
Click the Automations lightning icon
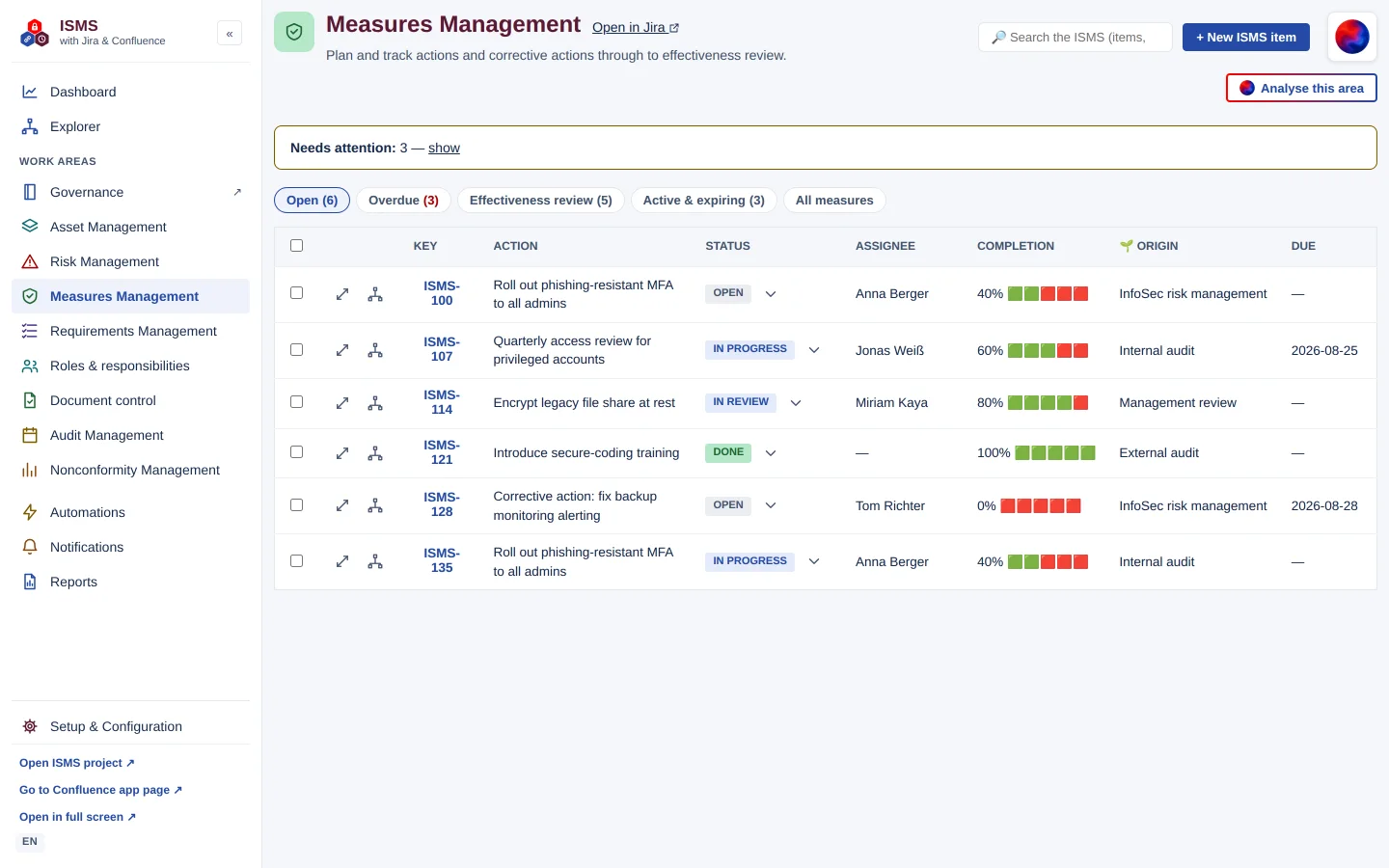pos(30,512)
